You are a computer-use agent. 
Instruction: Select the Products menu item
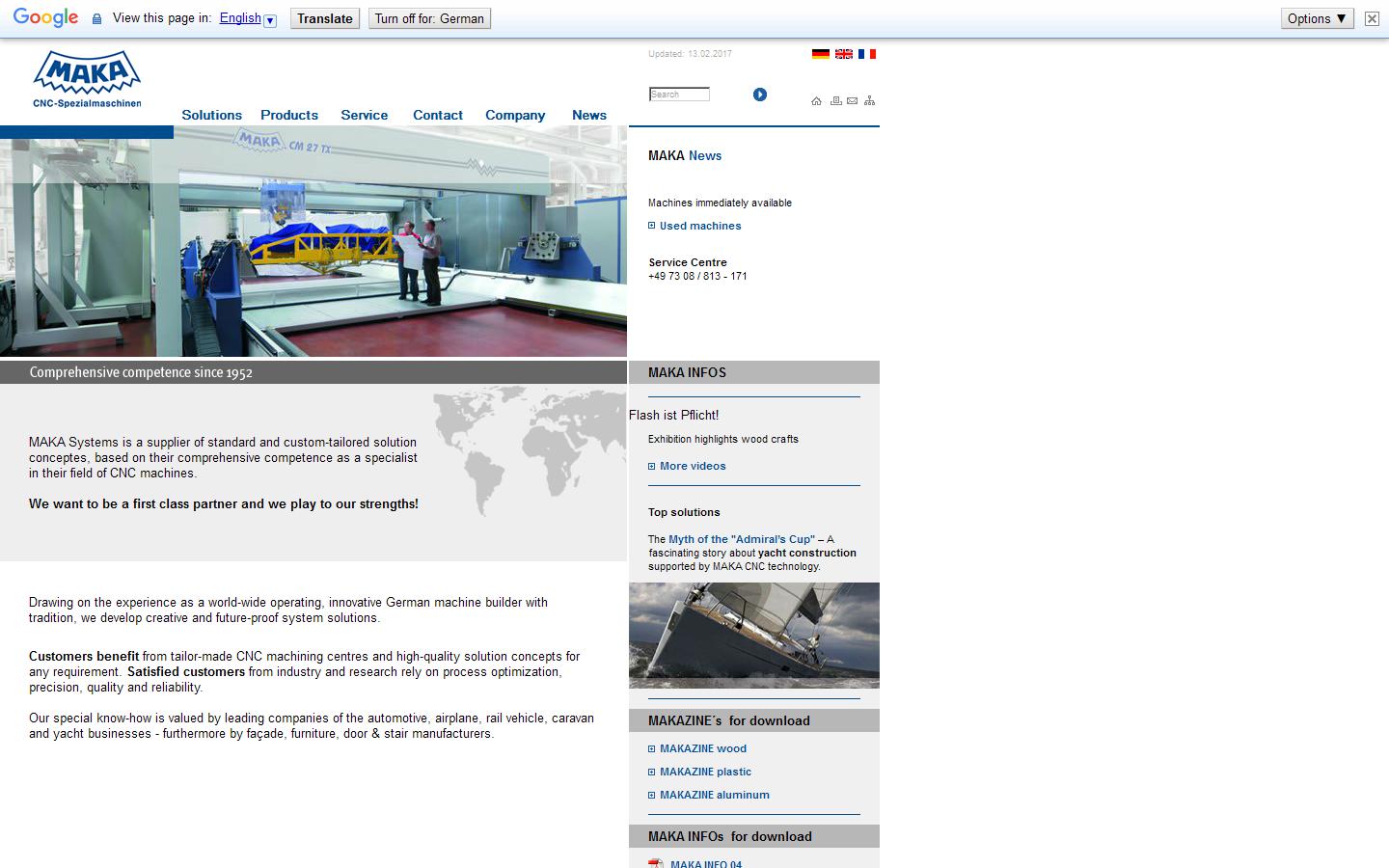(288, 115)
